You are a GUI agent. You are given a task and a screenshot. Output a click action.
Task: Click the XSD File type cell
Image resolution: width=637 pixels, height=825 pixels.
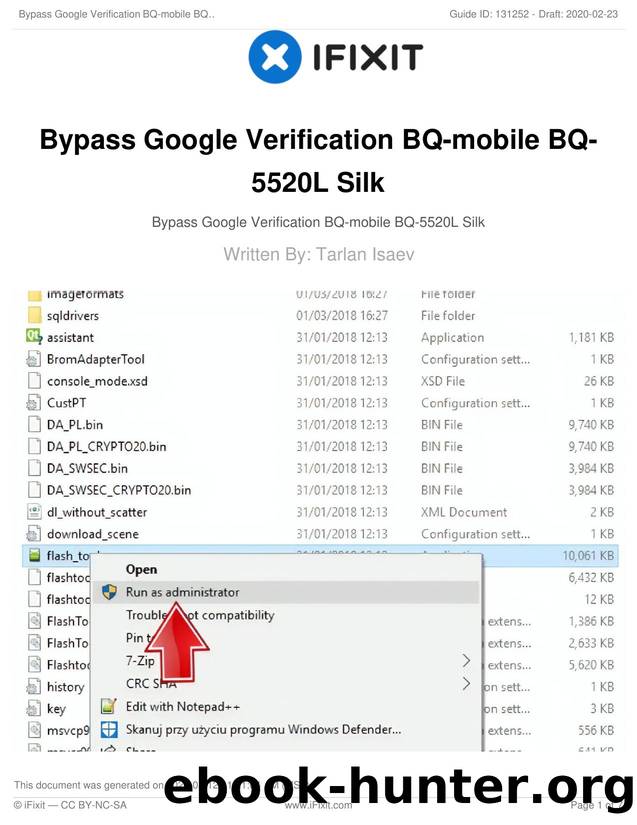[442, 381]
